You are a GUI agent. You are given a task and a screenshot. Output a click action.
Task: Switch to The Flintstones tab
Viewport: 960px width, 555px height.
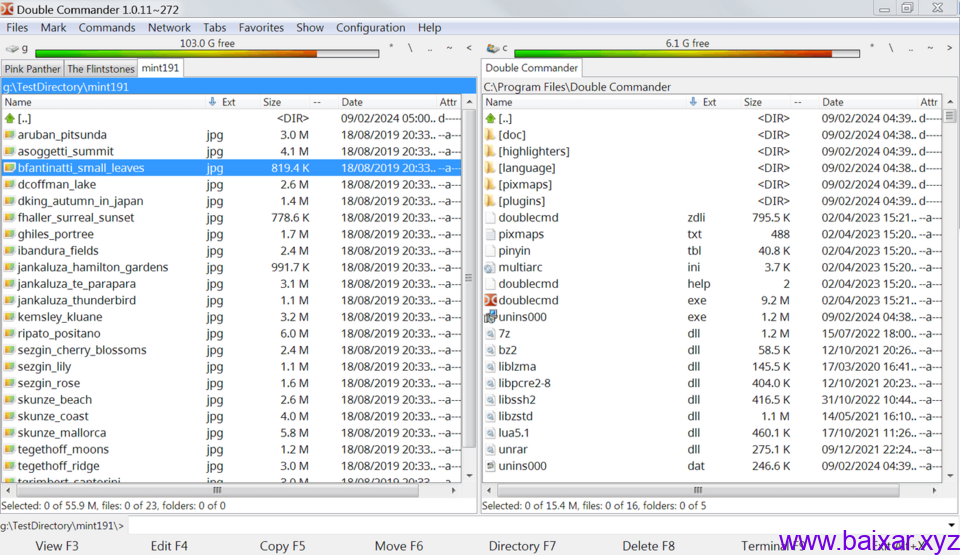(100, 69)
